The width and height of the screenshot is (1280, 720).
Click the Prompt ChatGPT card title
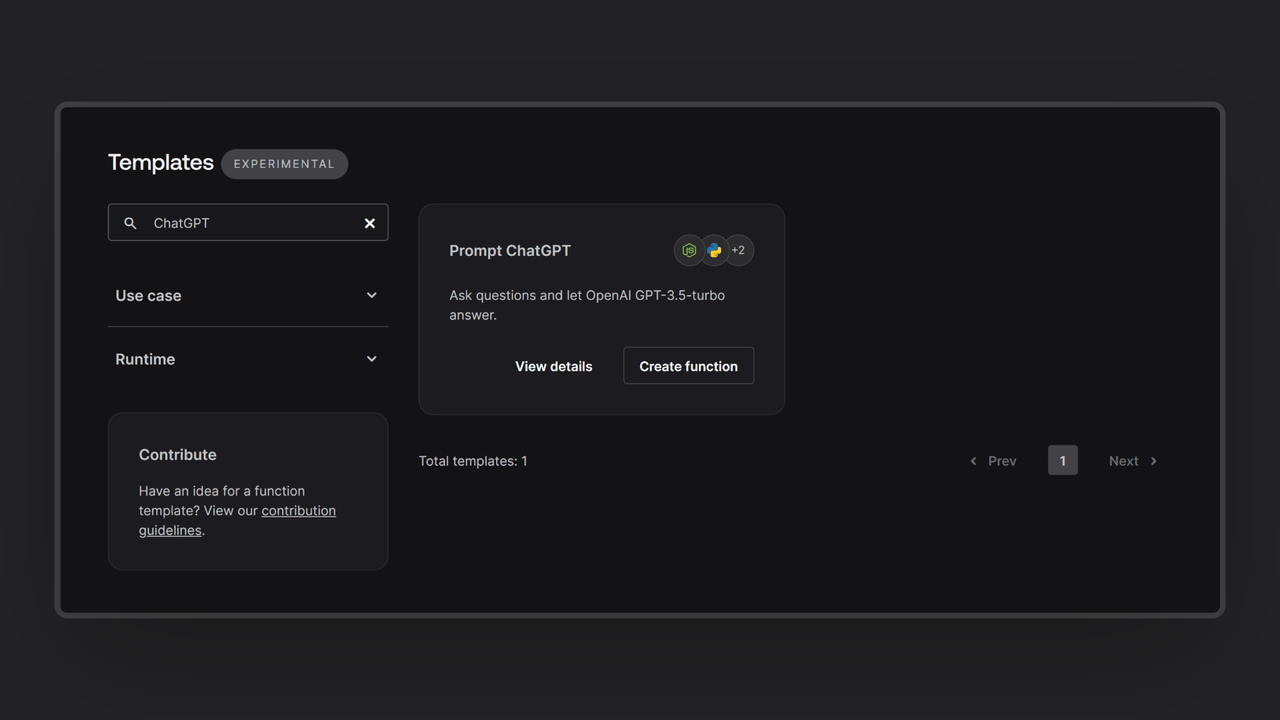coord(510,251)
